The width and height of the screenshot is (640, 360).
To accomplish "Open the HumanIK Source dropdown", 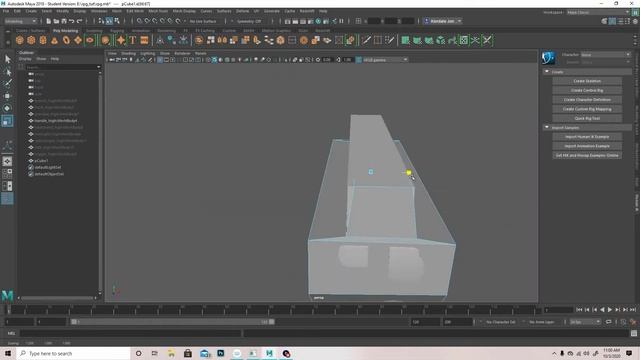I will [x=606, y=62].
